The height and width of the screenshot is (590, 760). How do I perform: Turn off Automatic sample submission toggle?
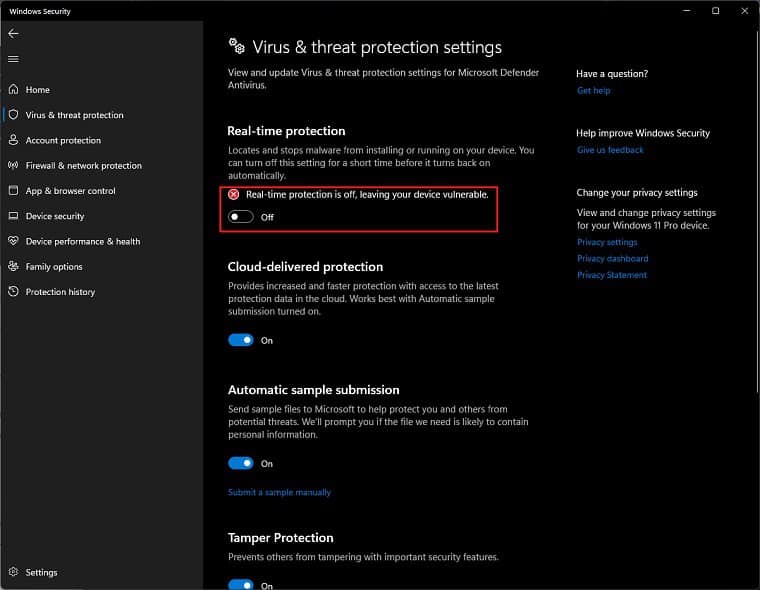[x=241, y=463]
